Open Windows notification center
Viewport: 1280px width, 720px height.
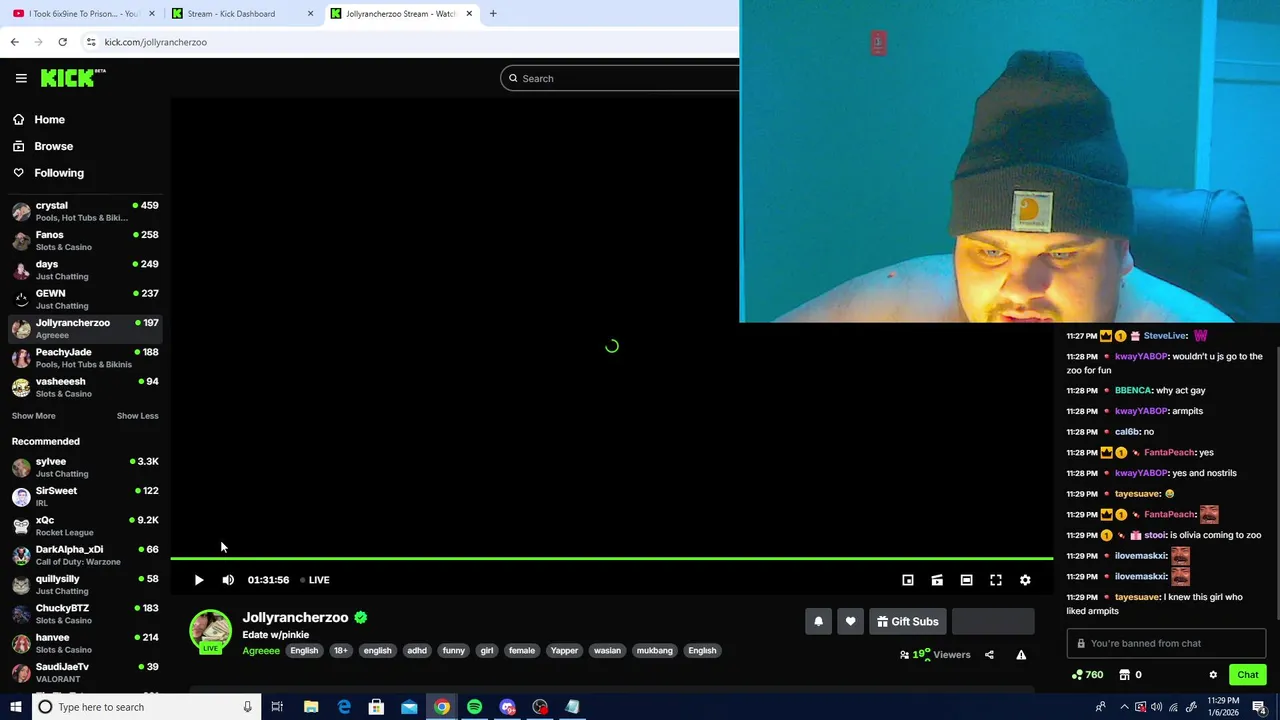(1259, 707)
